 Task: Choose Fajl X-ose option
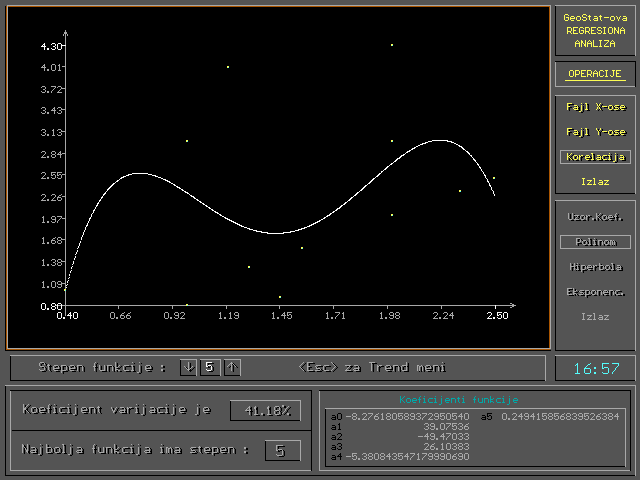pos(595,106)
